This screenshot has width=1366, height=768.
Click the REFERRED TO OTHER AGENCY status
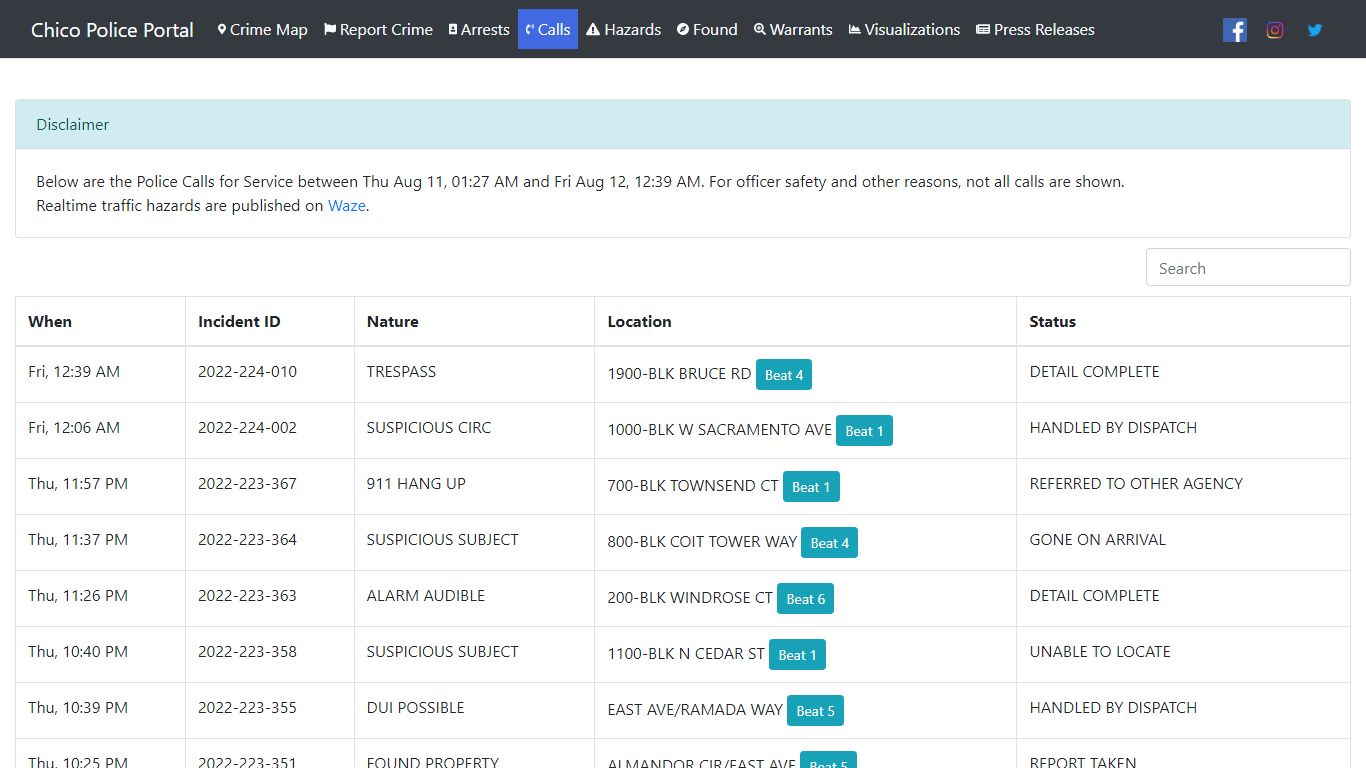[x=1136, y=484]
